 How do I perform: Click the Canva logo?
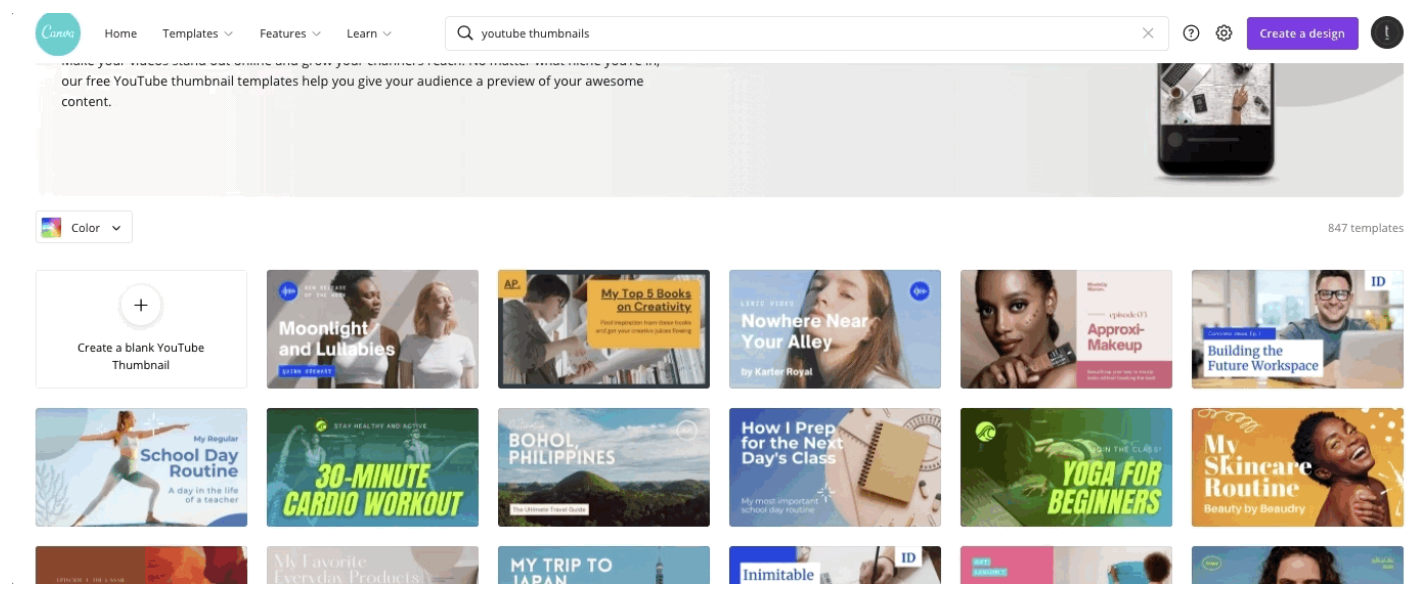(58, 33)
